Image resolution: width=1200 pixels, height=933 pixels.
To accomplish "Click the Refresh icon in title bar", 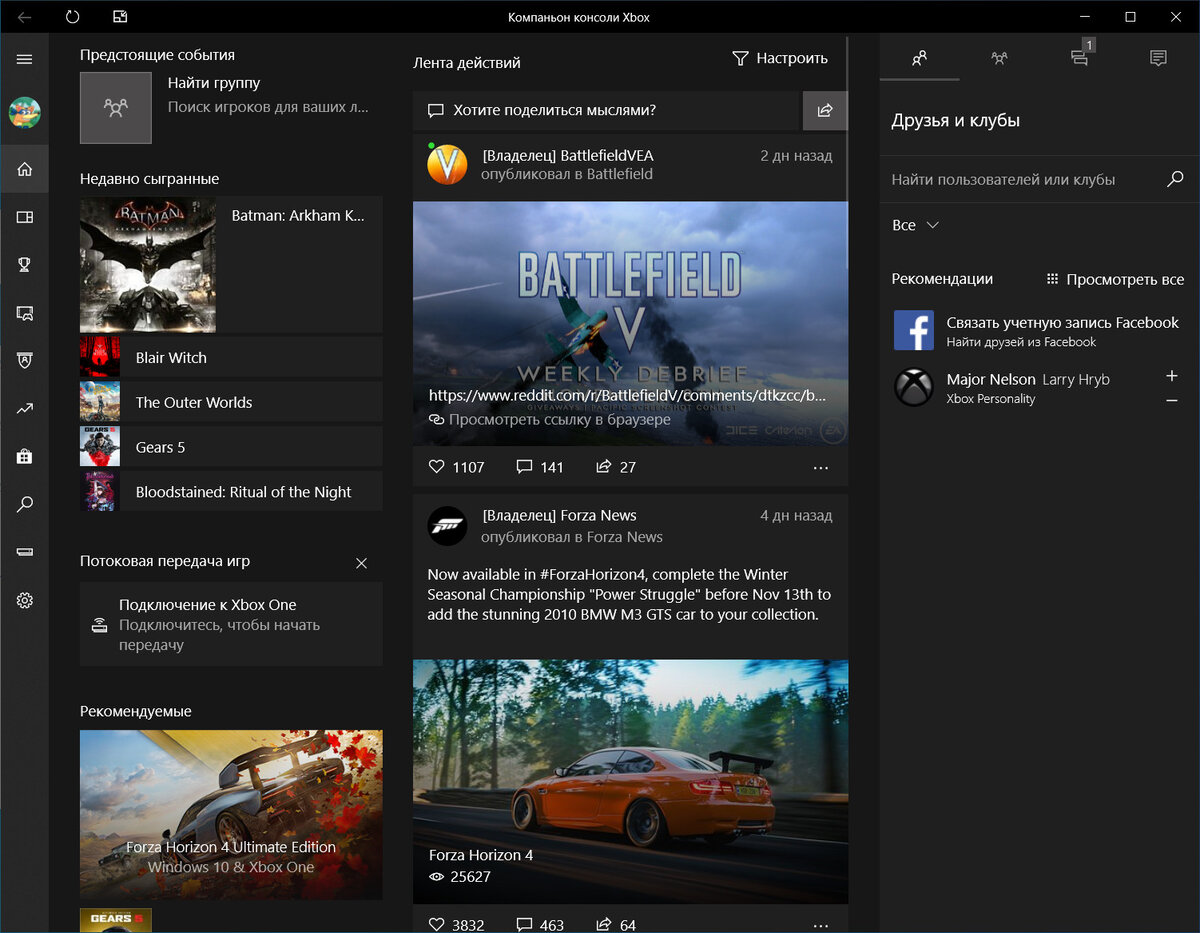I will pyautogui.click(x=72, y=17).
